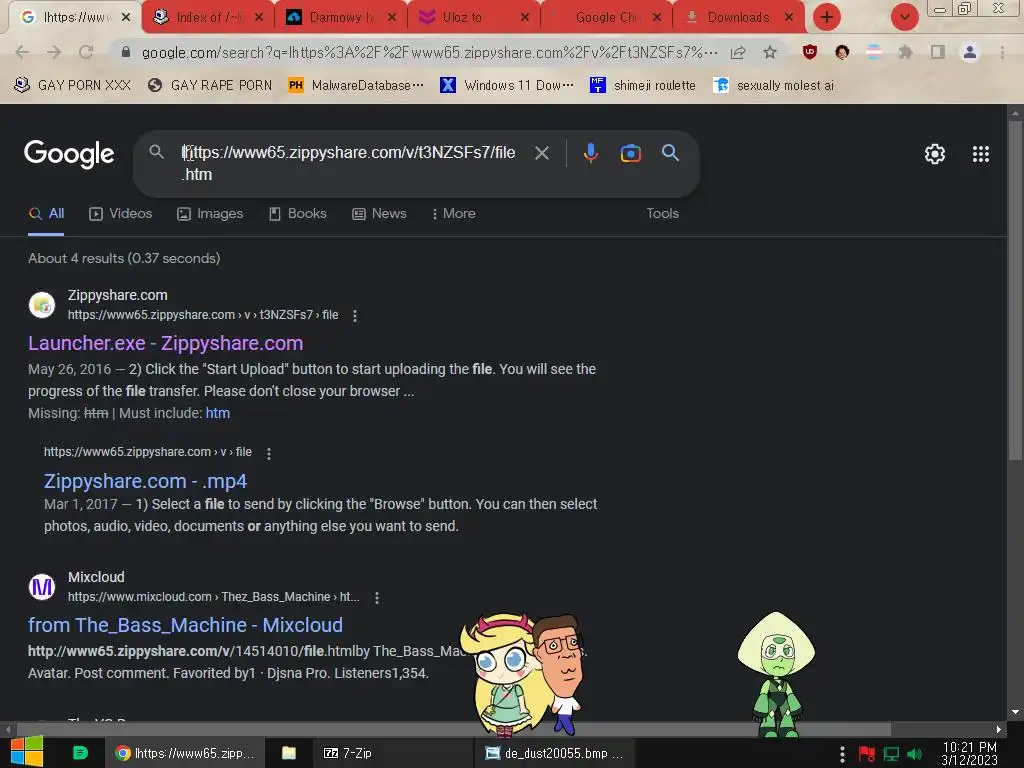The width and height of the screenshot is (1024, 768).
Task: Switch to the Downloads tab
Action: pos(738,18)
